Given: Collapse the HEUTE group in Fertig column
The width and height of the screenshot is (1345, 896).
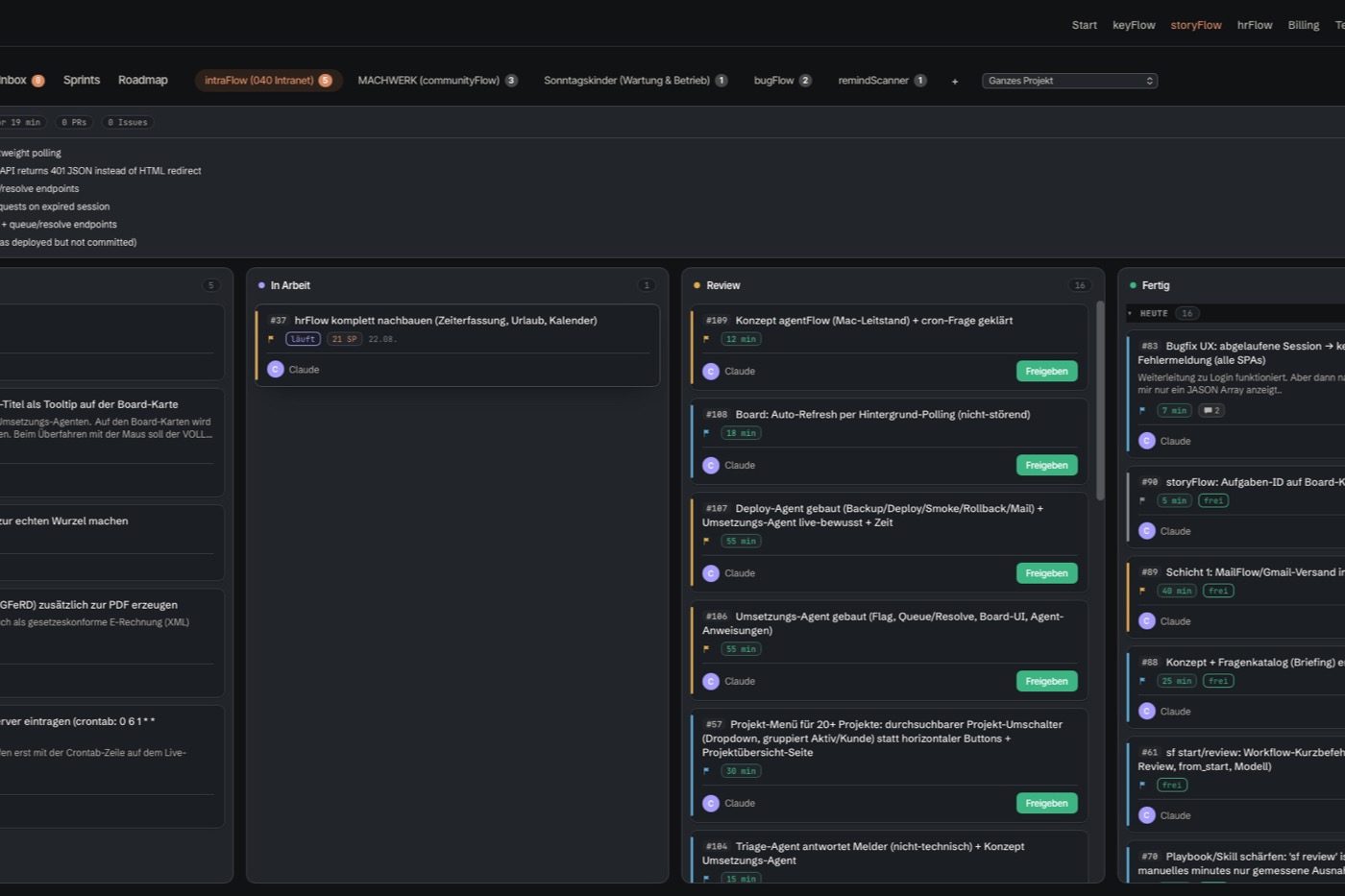Looking at the screenshot, I should click(1130, 313).
